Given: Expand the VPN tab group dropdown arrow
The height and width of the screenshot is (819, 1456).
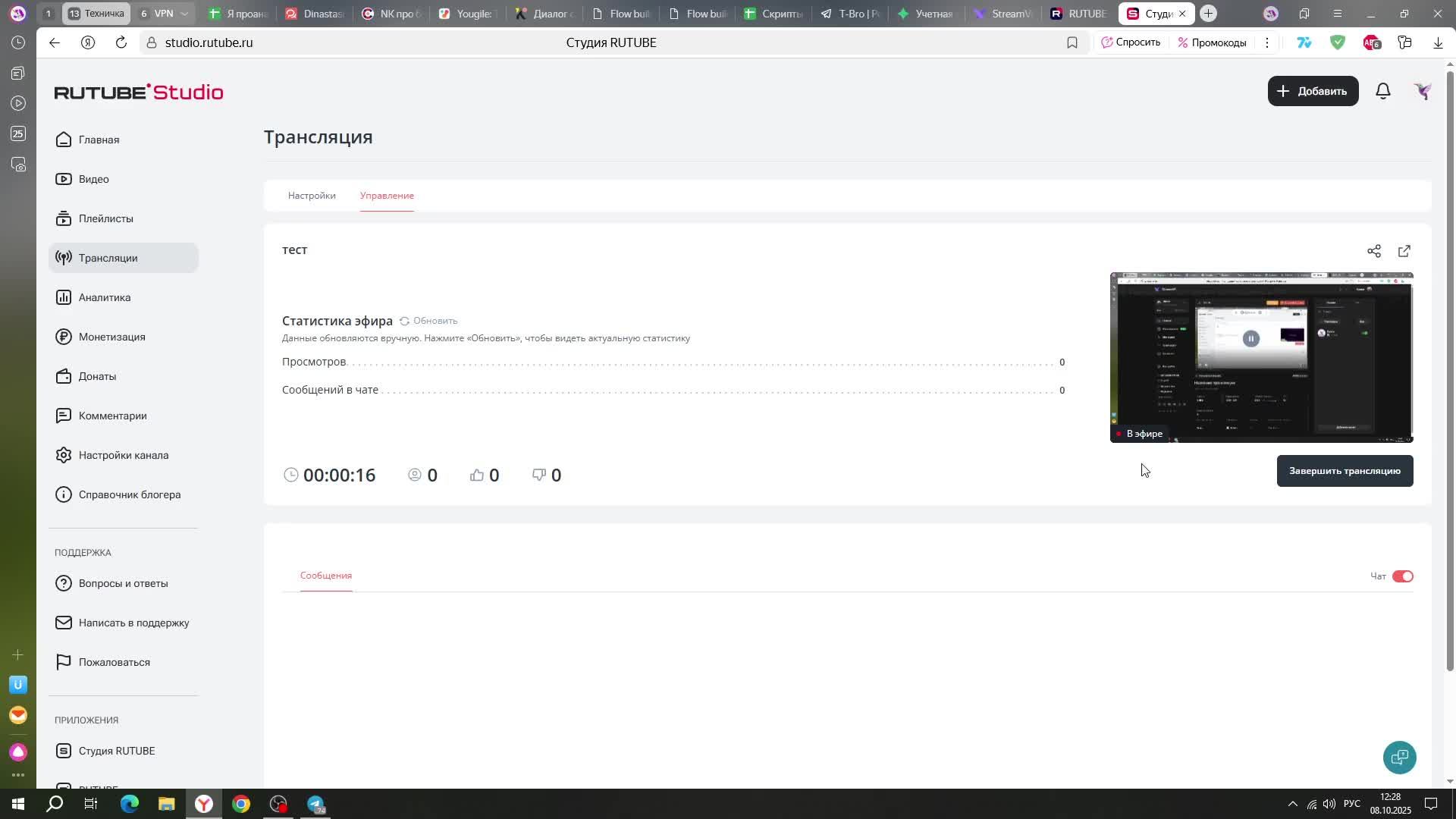Looking at the screenshot, I should pyautogui.click(x=184, y=14).
